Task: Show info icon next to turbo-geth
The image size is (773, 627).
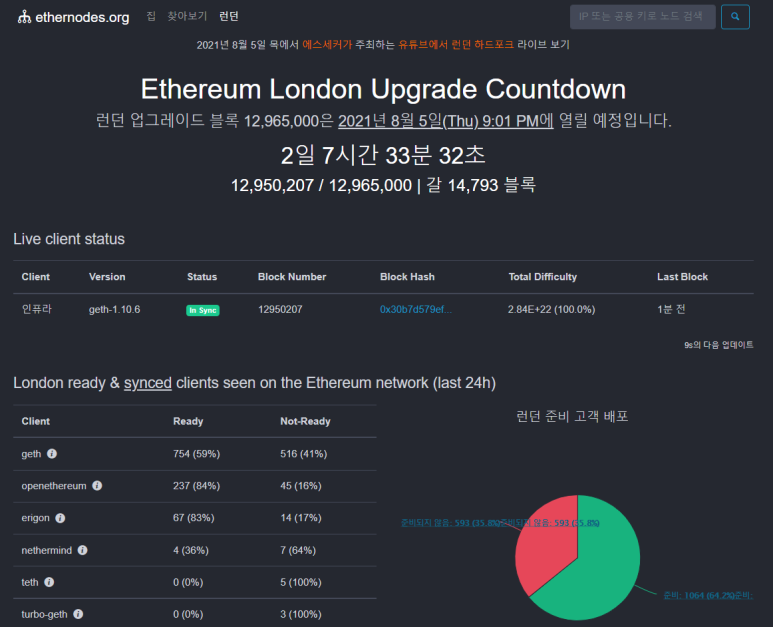Action: pyautogui.click(x=78, y=614)
